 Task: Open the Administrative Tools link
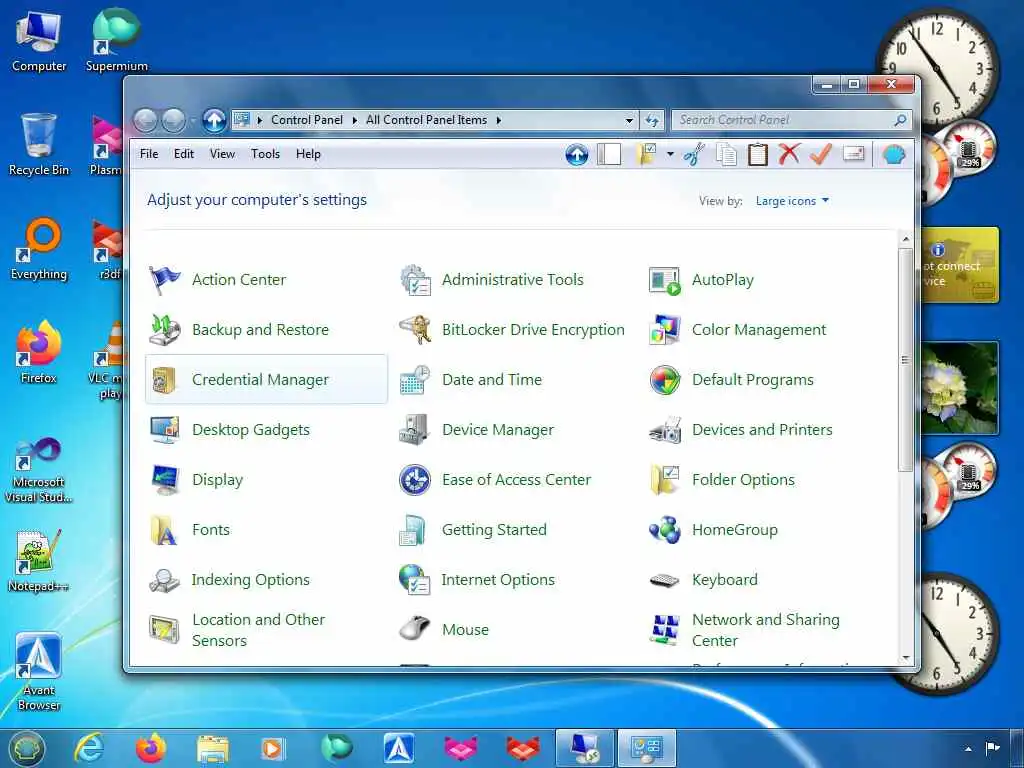(x=513, y=280)
